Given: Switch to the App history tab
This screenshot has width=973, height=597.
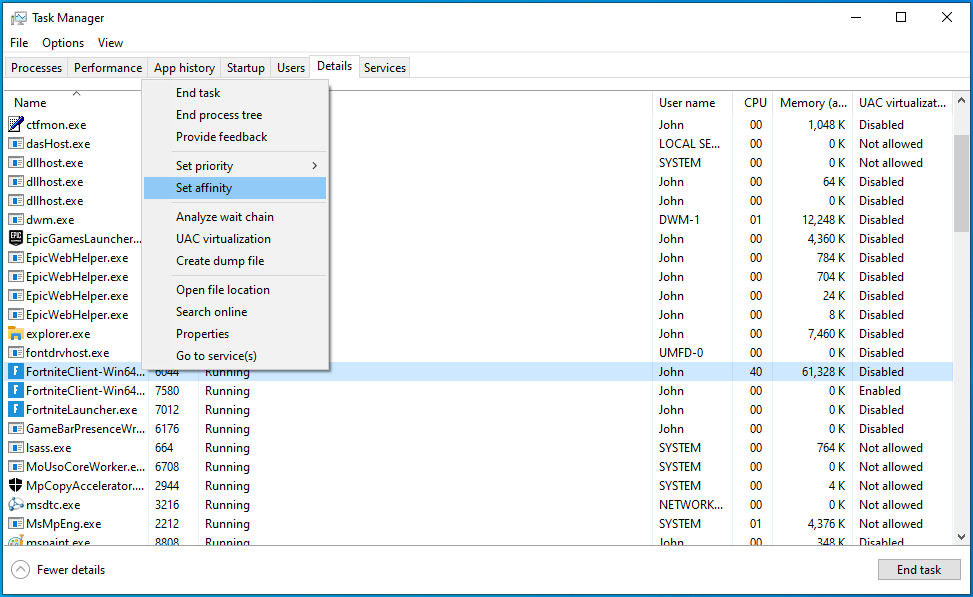Looking at the screenshot, I should pyautogui.click(x=184, y=68).
